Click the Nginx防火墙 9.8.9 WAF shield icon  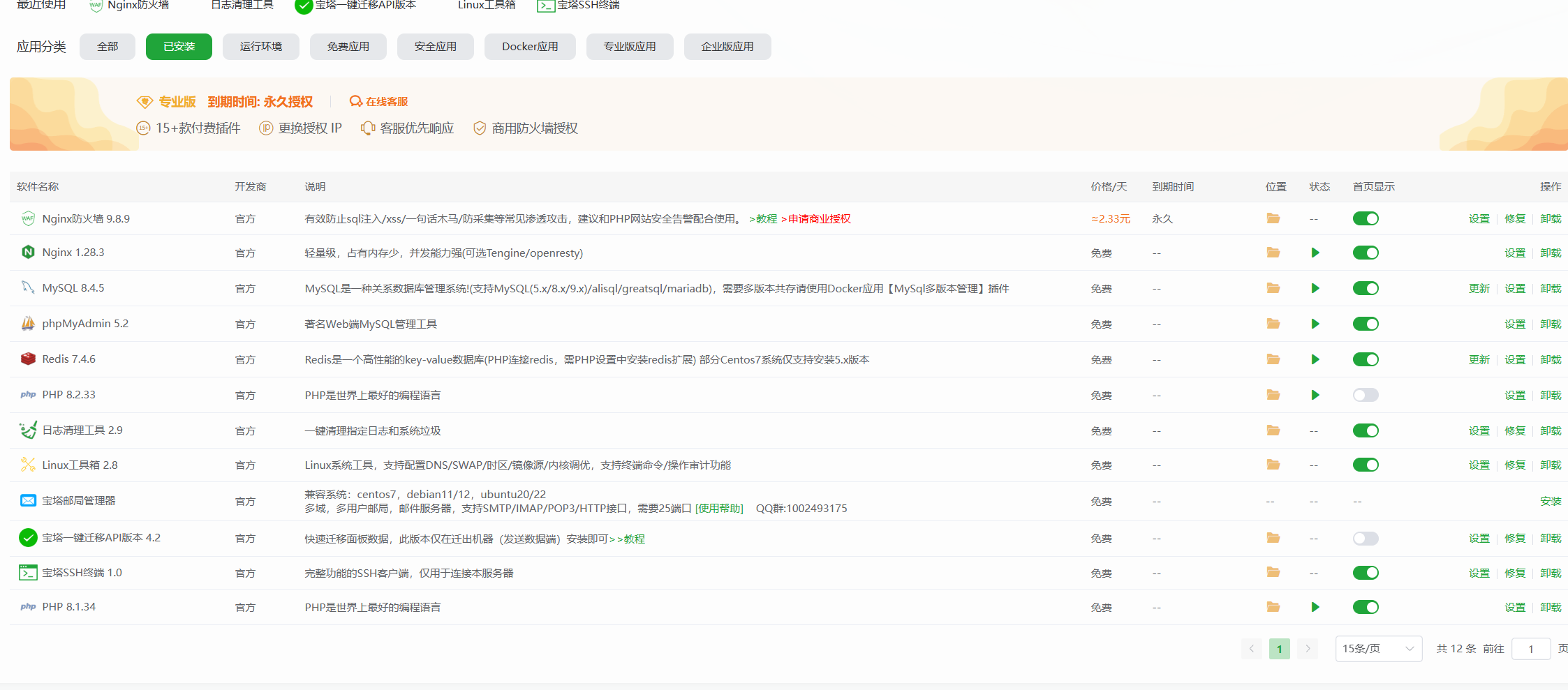click(x=28, y=218)
